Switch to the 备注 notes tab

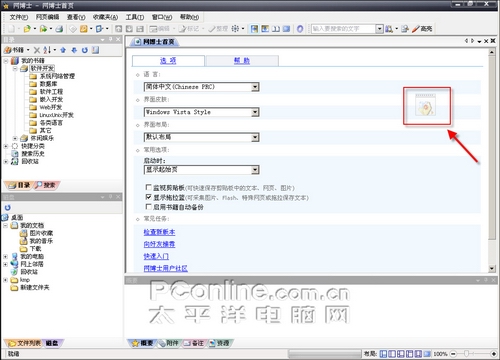(194, 343)
